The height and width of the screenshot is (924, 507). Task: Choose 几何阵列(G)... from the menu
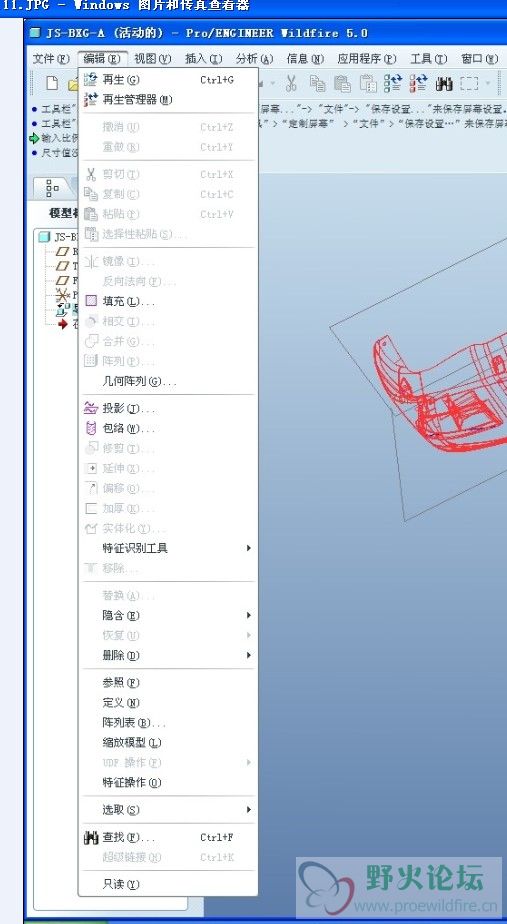pyautogui.click(x=169, y=382)
